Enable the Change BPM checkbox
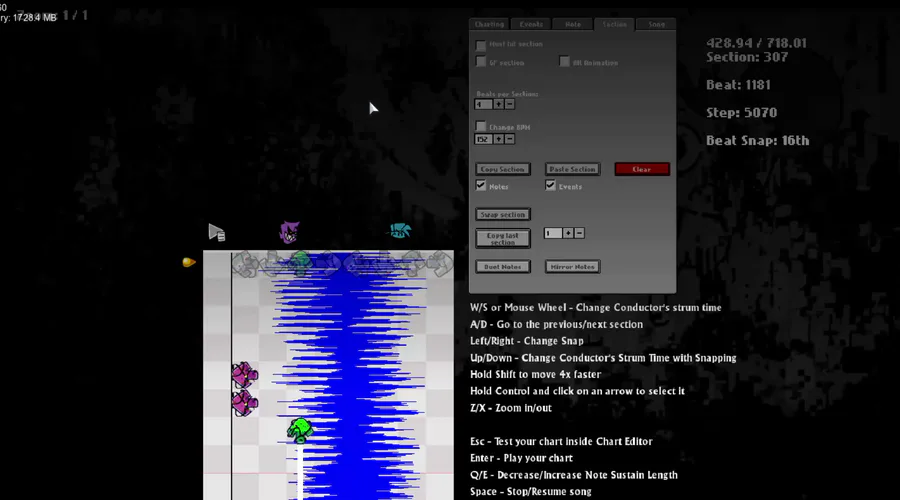Viewport: 900px width, 500px height. pos(480,126)
